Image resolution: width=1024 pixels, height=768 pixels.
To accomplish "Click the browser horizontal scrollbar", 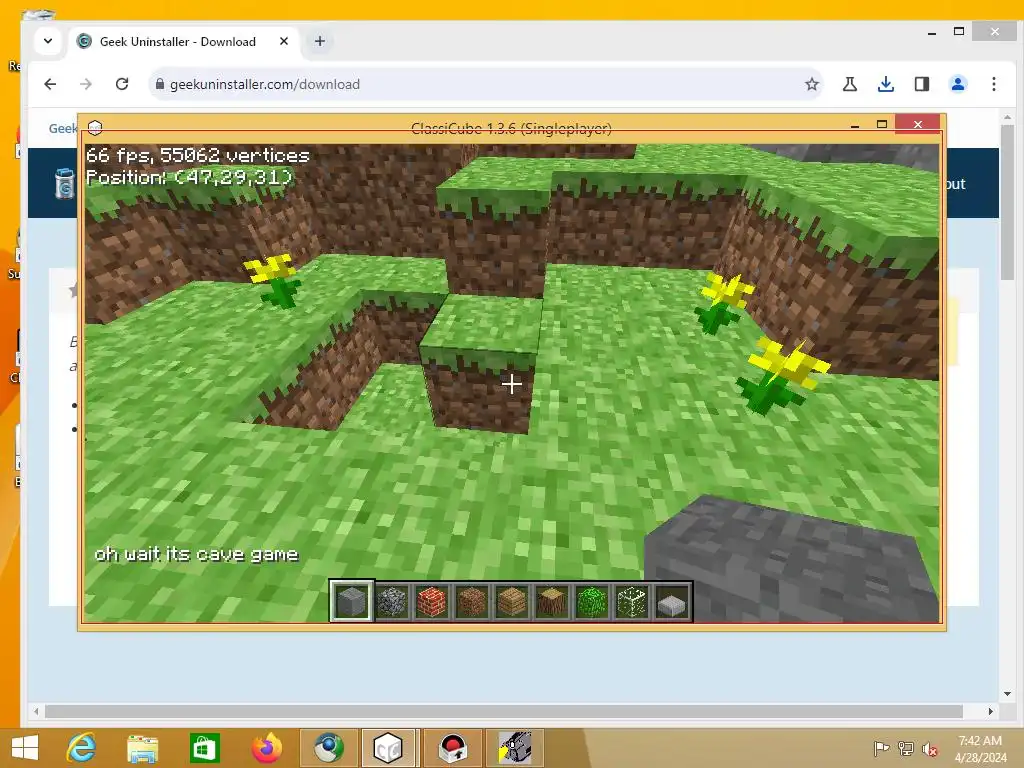I will pyautogui.click(x=504, y=711).
